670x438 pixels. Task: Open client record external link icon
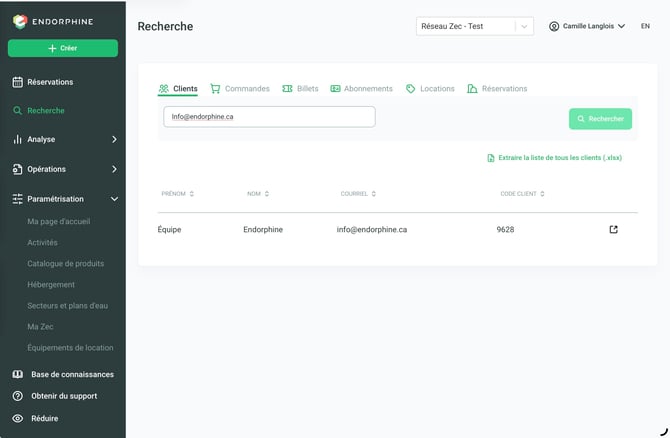[x=613, y=229]
